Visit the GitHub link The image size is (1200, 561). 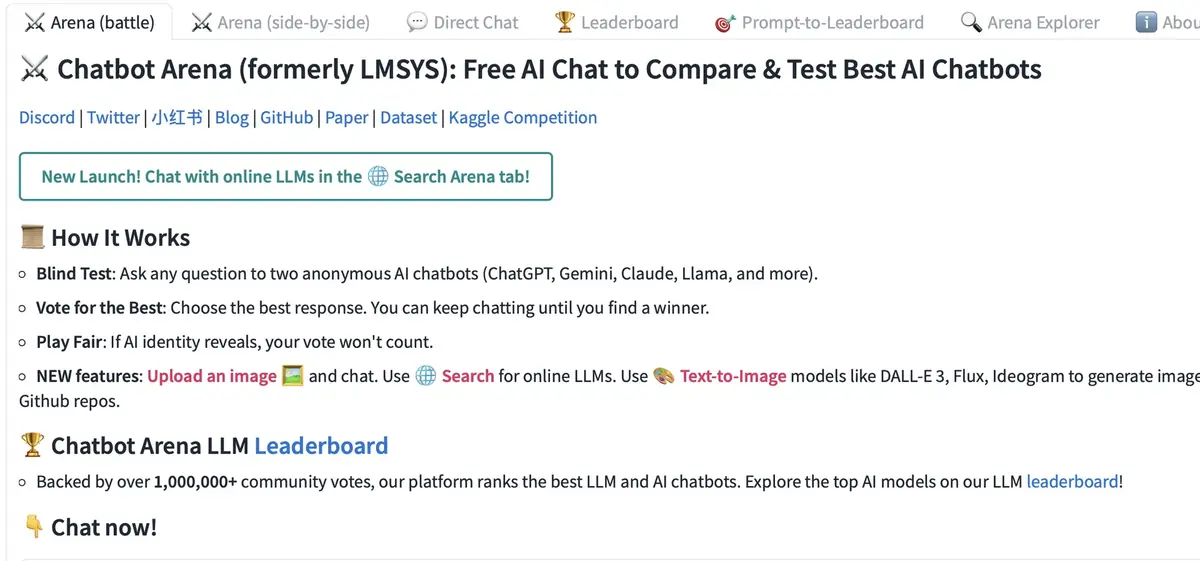(x=287, y=118)
